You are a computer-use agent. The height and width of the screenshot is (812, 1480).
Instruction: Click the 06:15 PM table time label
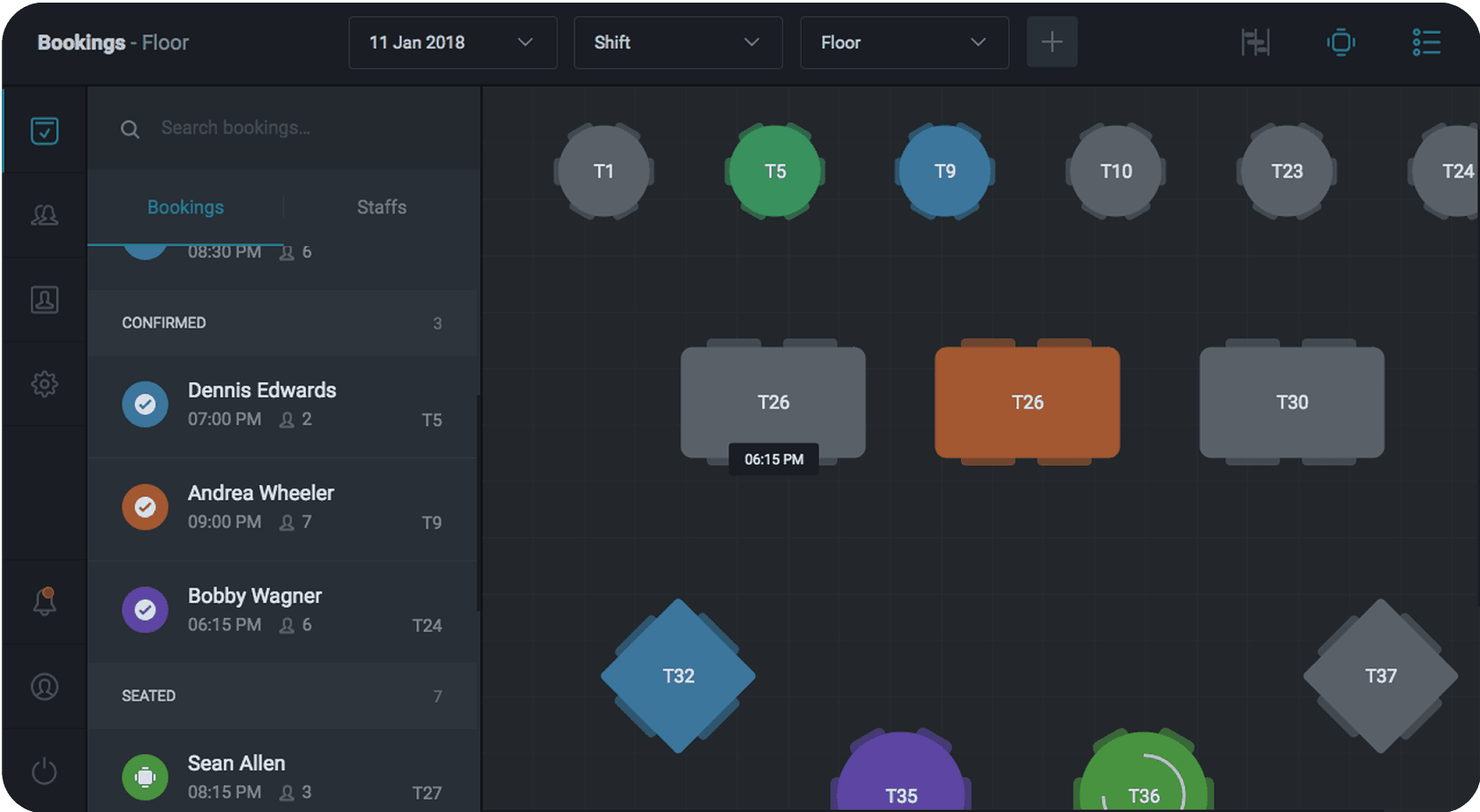pos(774,460)
